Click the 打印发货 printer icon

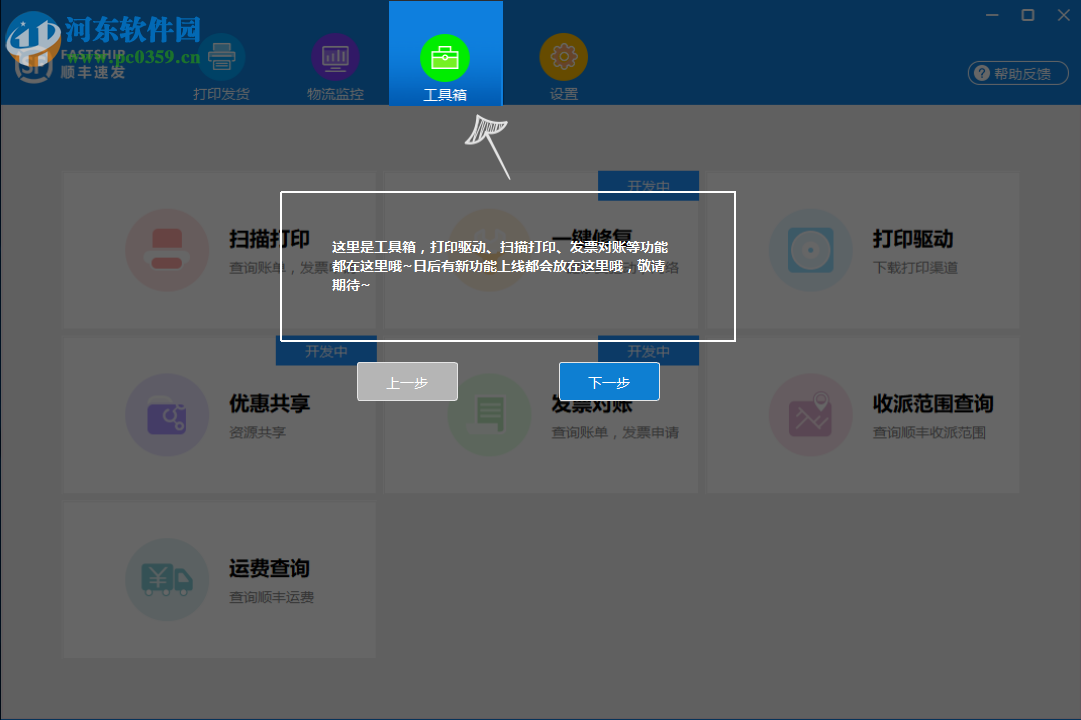[219, 57]
